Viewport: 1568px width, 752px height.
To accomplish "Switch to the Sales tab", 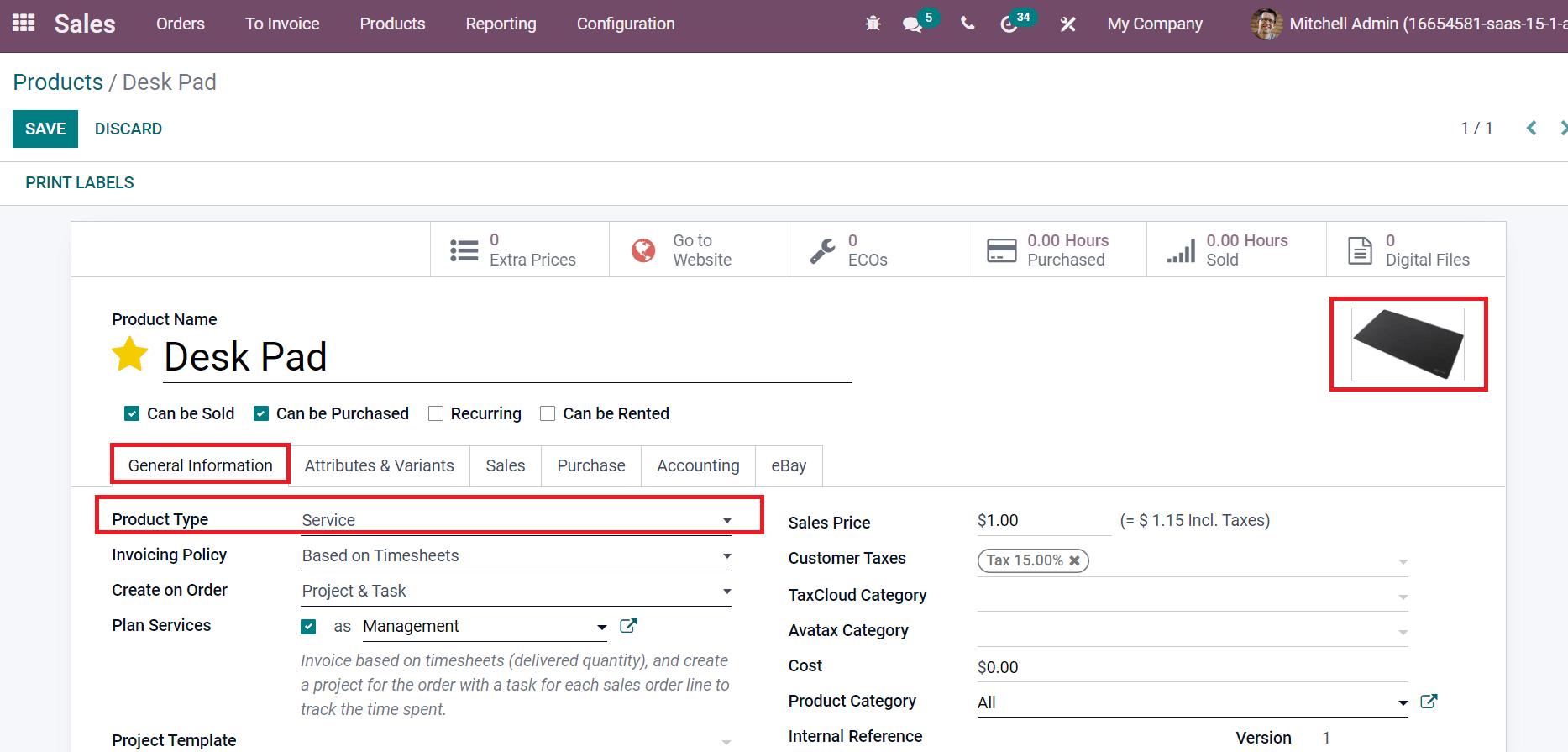I will pyautogui.click(x=506, y=465).
